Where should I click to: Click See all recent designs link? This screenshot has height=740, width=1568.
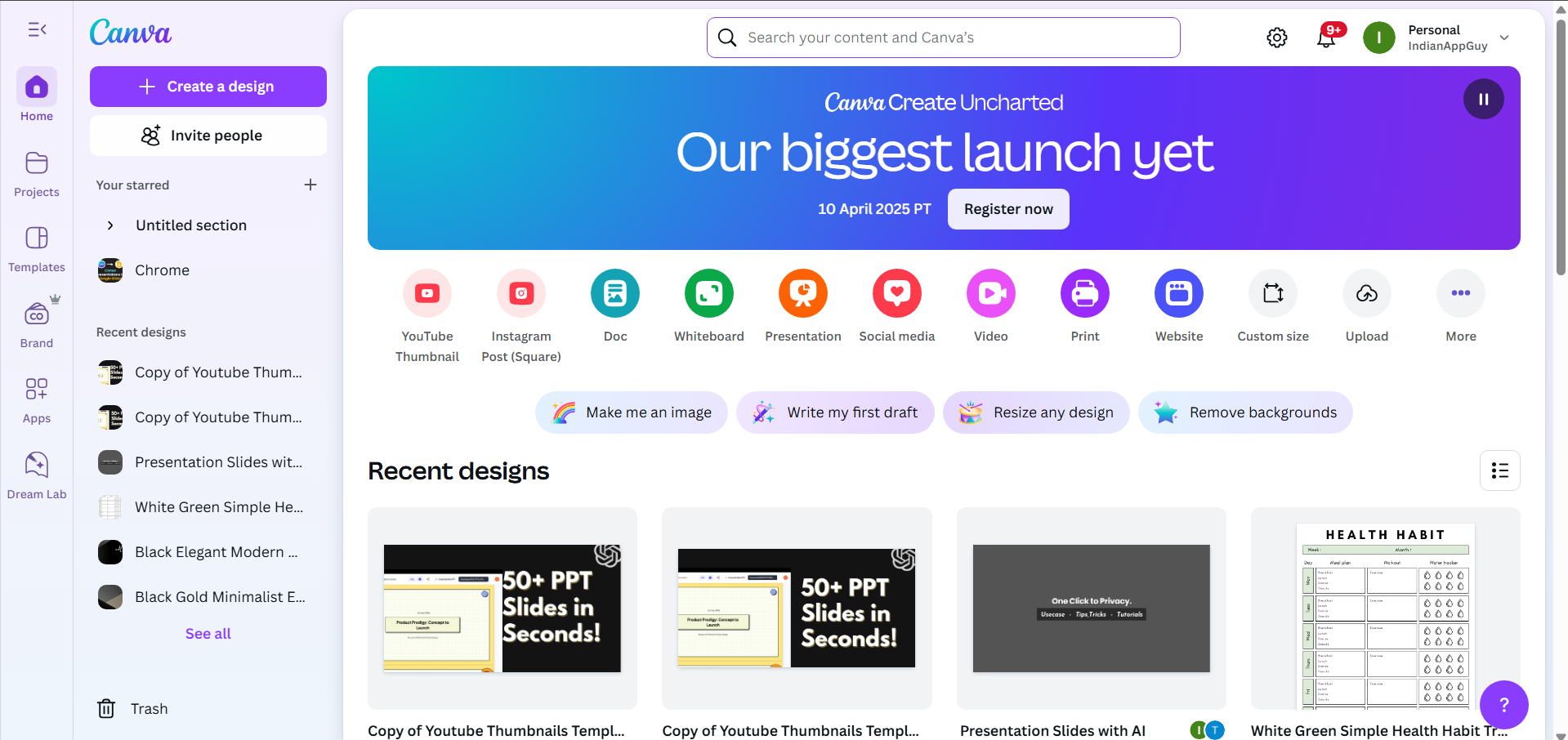pos(208,634)
